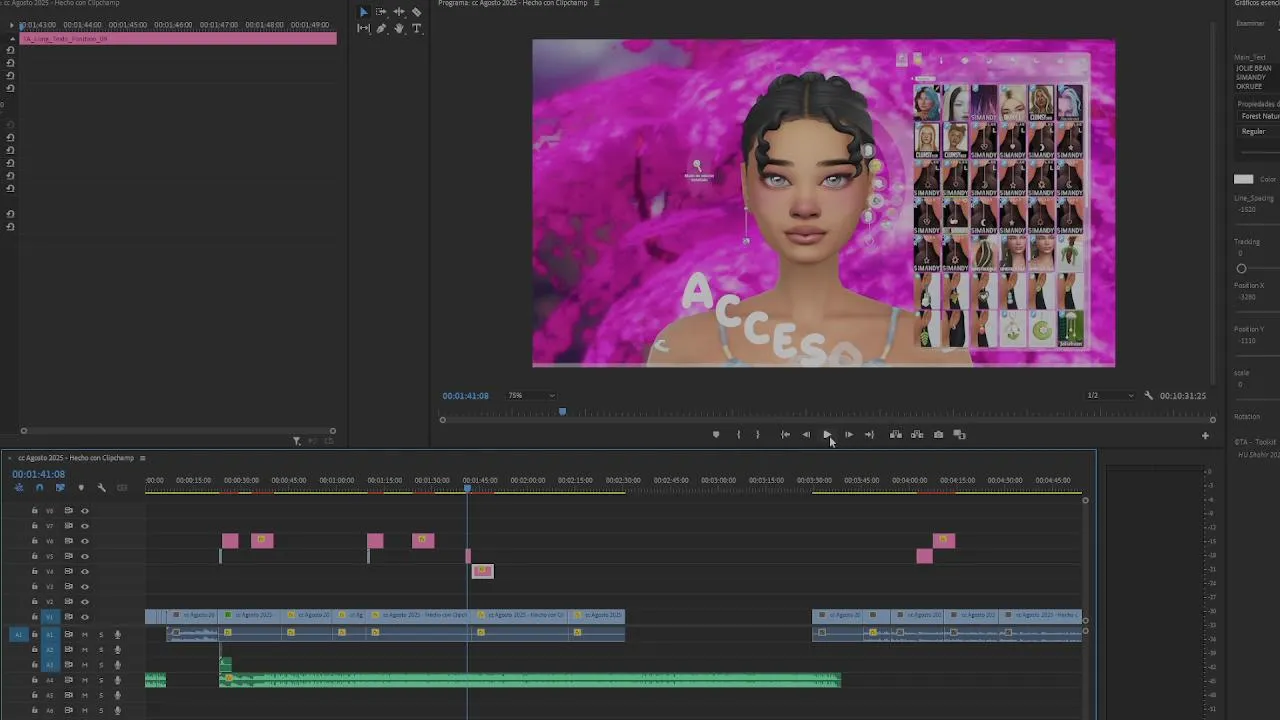This screenshot has height=720, width=1280.
Task: Export frame with camera icon
Action: 938,435
